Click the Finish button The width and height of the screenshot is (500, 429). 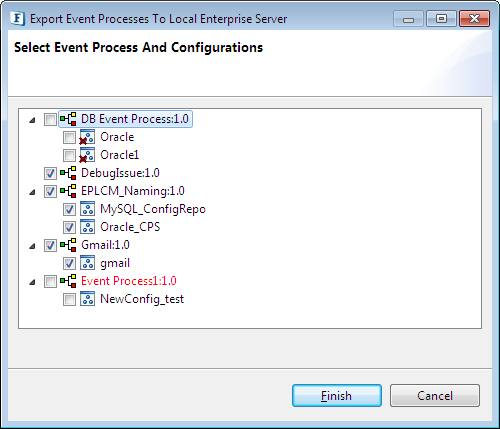pyautogui.click(x=337, y=396)
